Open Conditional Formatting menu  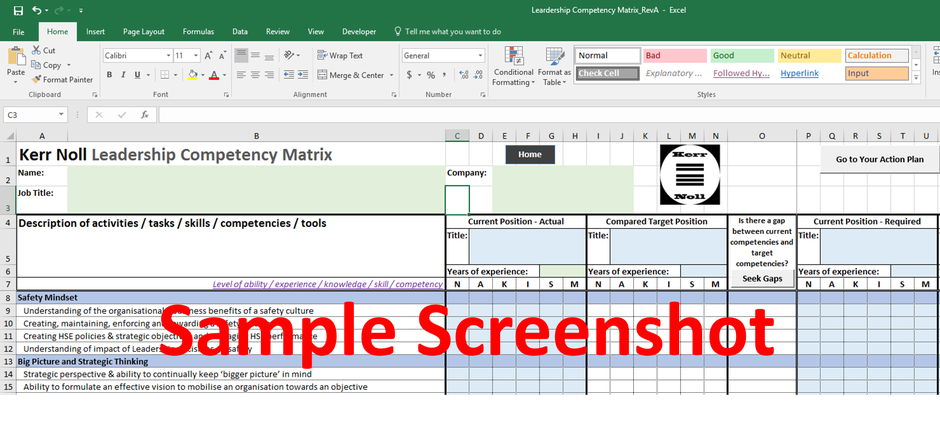(514, 67)
